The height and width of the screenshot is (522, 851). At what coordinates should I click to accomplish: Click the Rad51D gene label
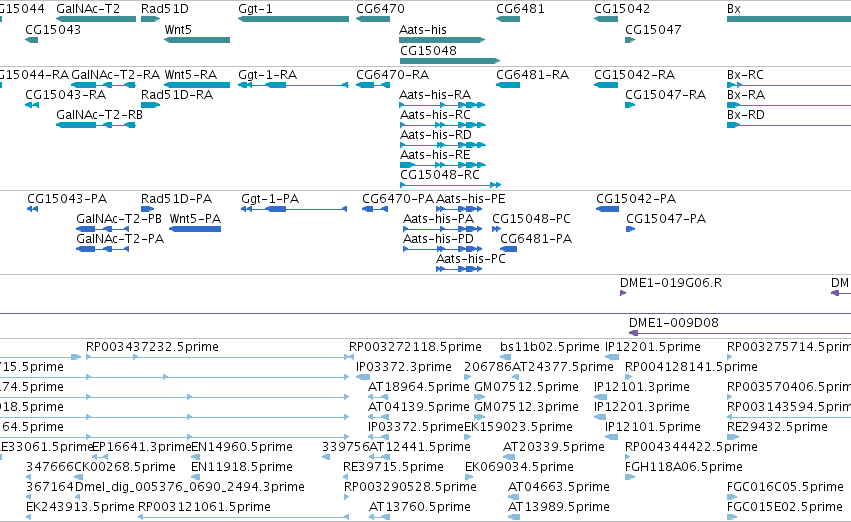tap(164, 9)
